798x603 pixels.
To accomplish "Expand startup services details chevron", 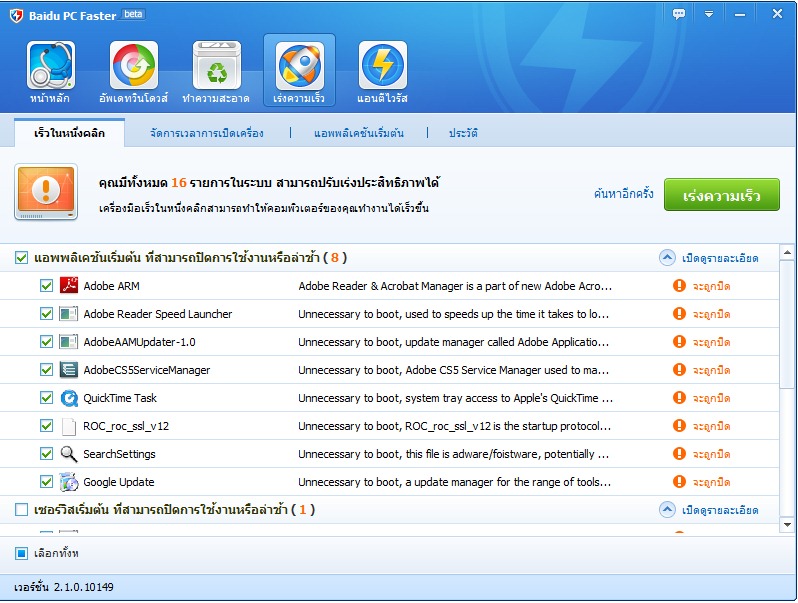I will pos(667,510).
